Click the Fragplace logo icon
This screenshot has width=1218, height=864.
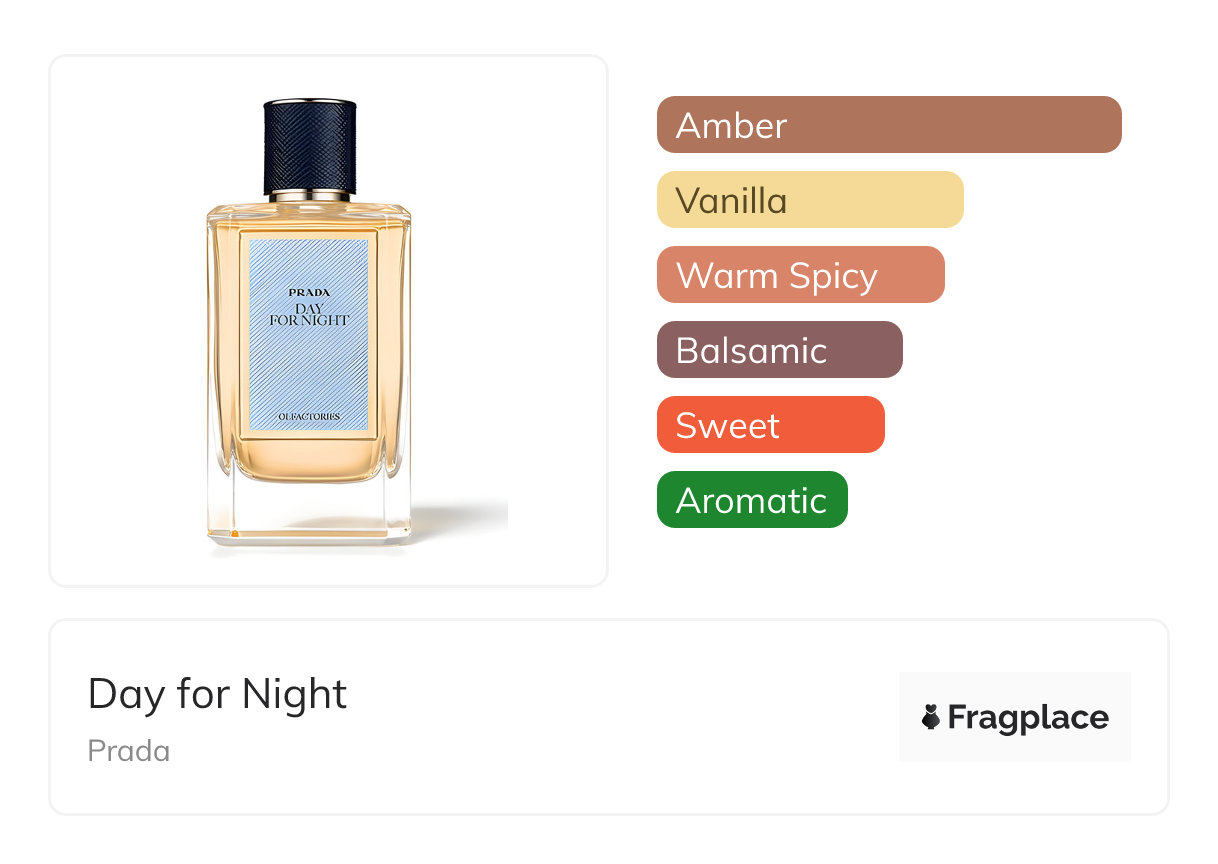coord(931,717)
